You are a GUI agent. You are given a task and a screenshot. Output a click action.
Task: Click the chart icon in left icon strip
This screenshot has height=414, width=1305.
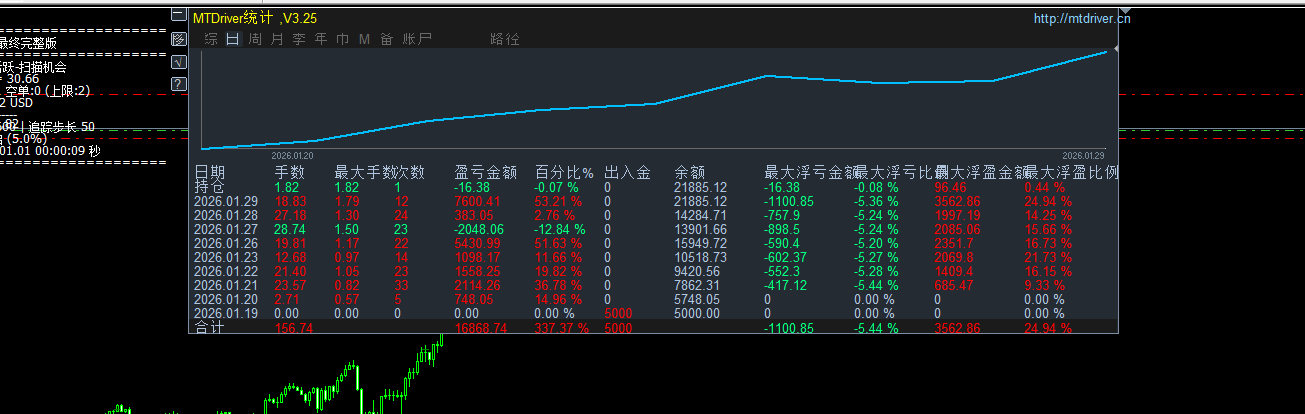point(179,39)
